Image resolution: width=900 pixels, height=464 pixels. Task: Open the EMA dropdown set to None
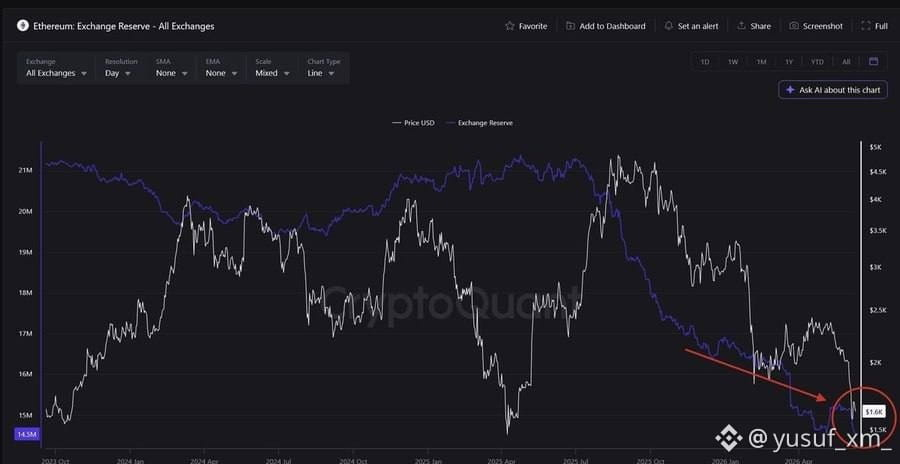pos(222,68)
